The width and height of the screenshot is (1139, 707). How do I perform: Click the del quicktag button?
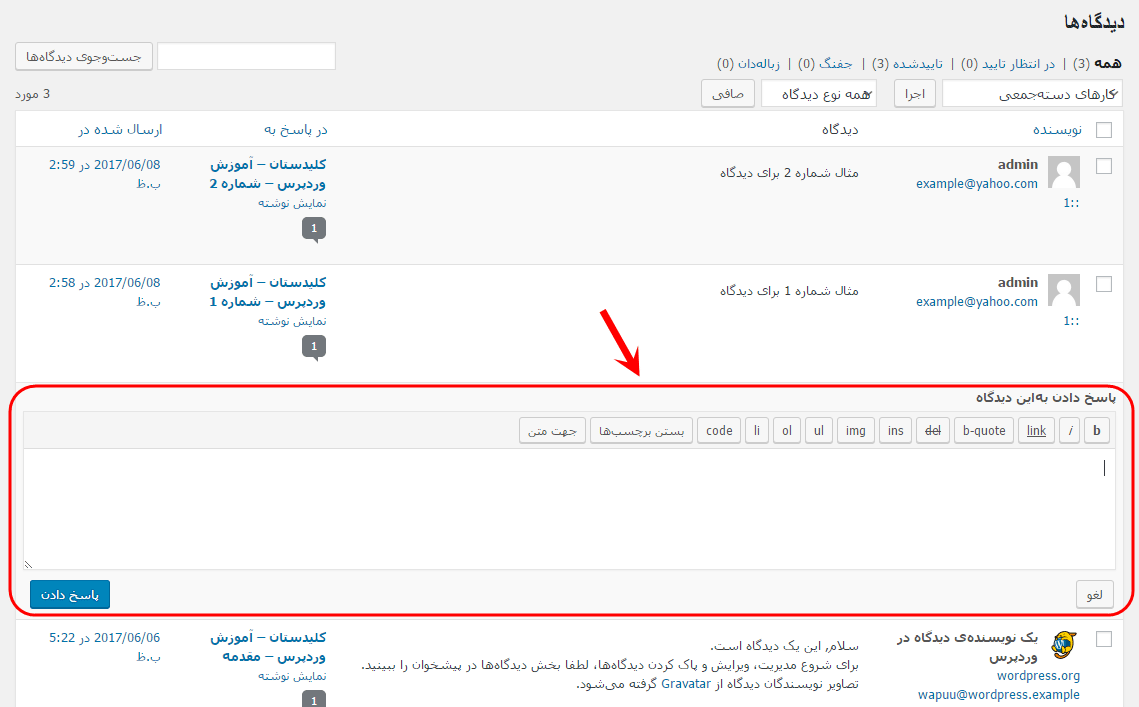tap(933, 431)
